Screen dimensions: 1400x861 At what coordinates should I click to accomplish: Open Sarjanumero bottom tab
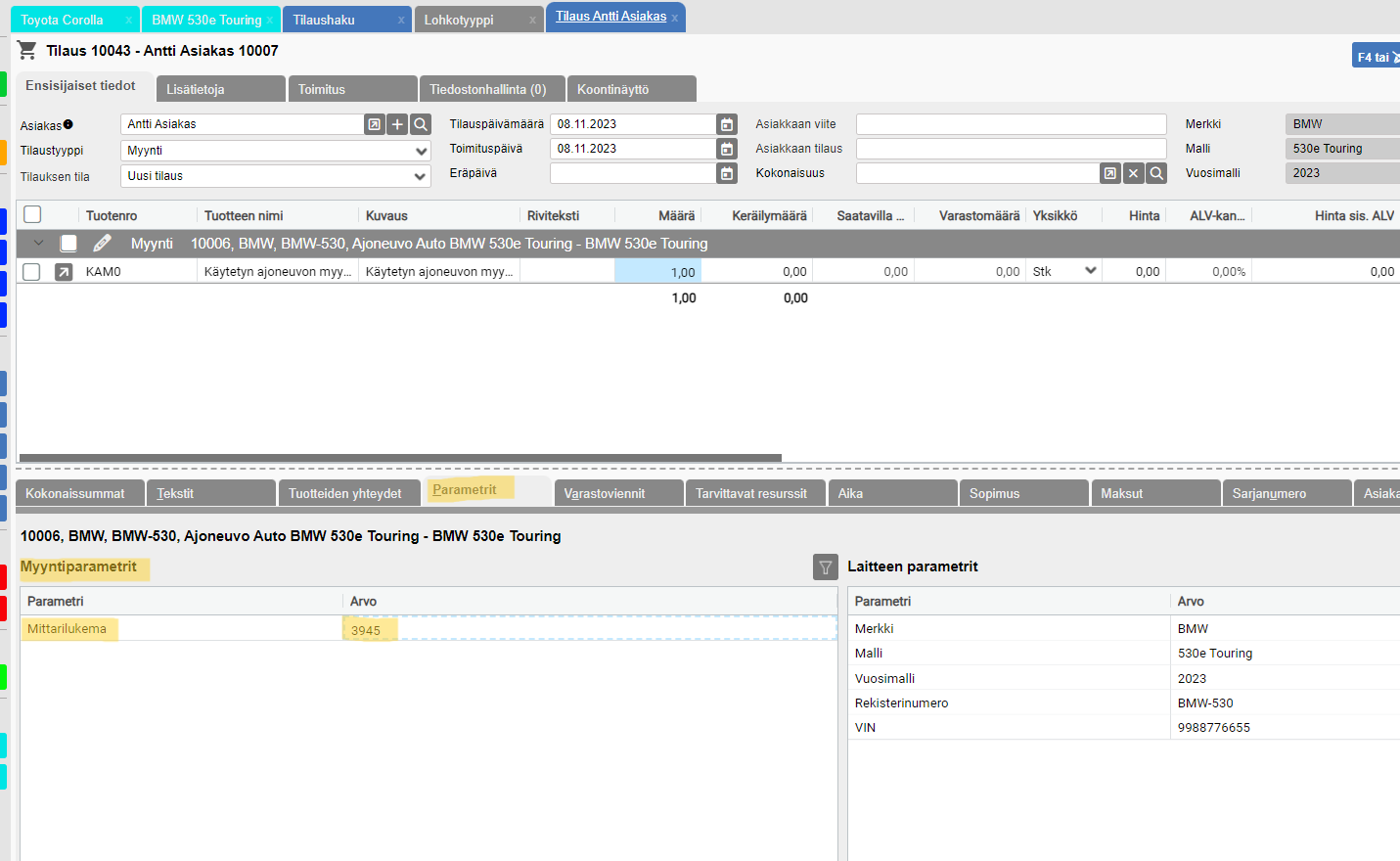point(1287,493)
